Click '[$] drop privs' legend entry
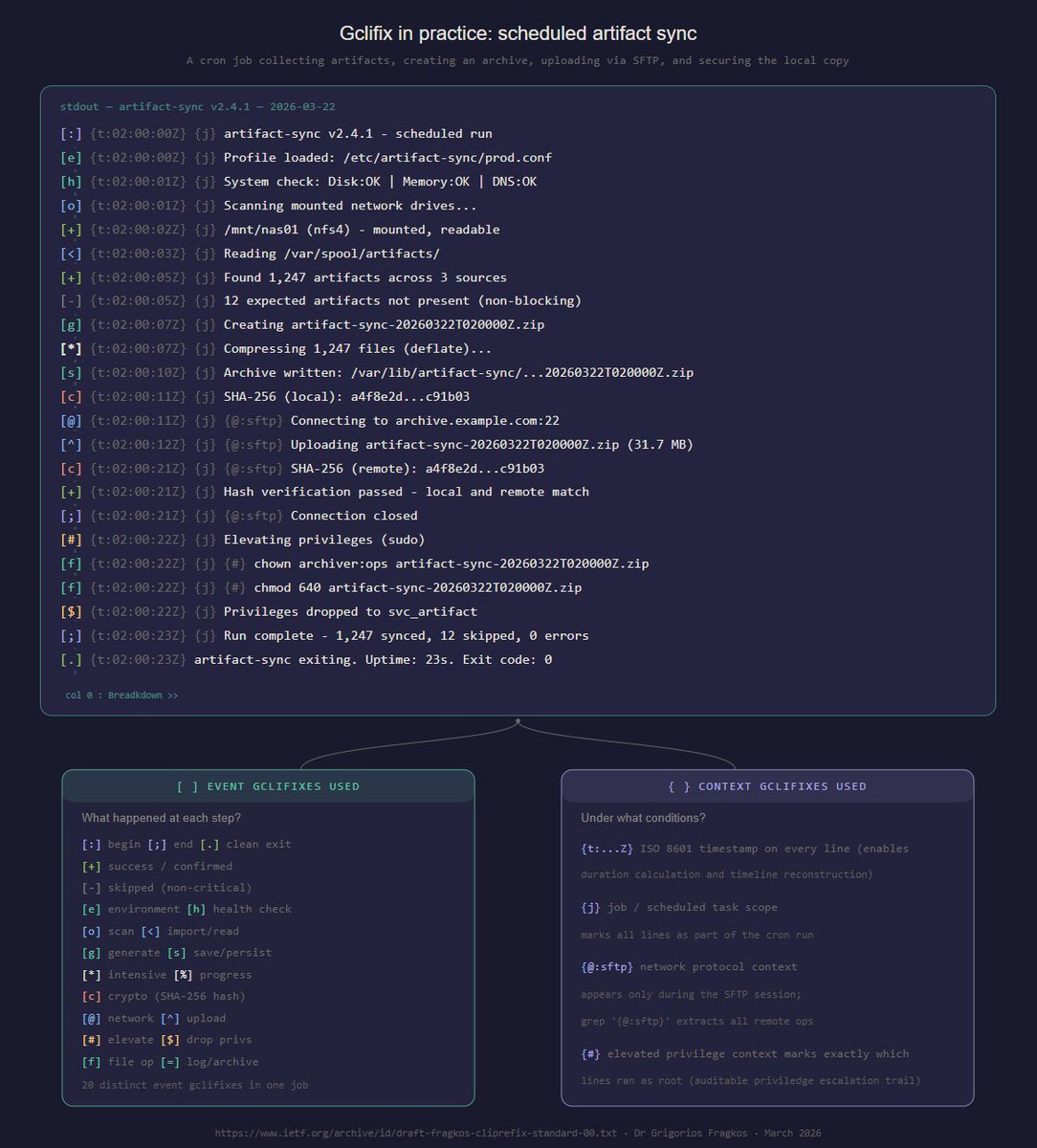 pos(207,1040)
